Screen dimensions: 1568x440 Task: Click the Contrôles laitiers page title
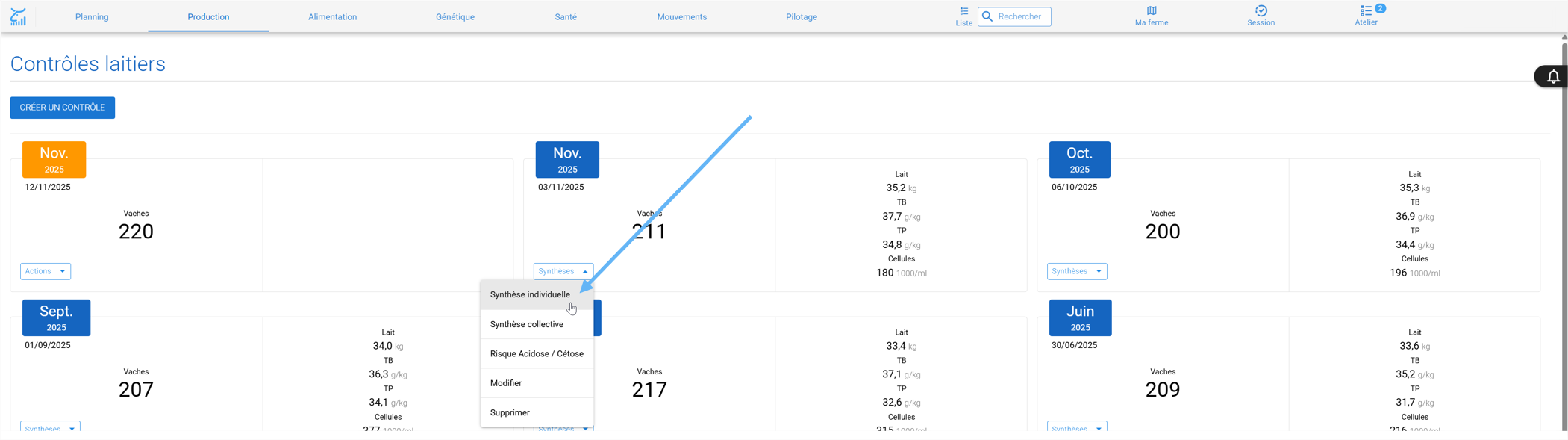click(x=88, y=64)
